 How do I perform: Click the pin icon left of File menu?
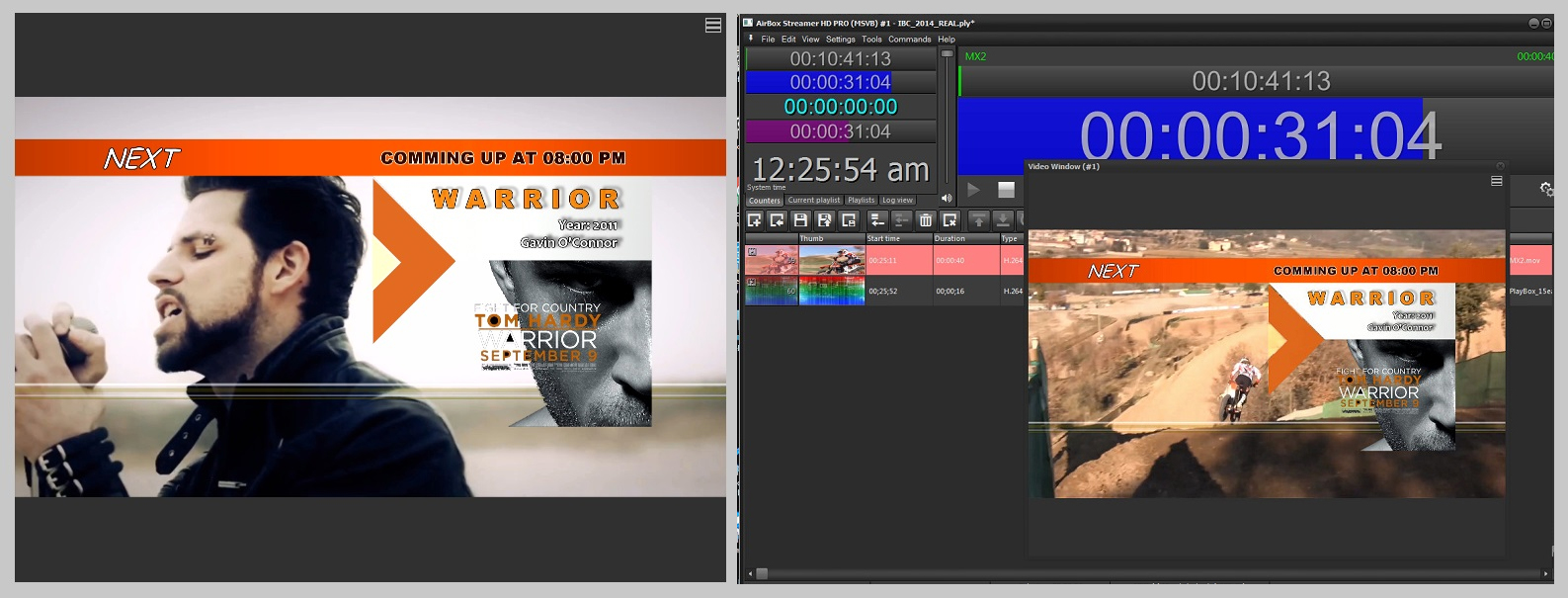click(751, 39)
